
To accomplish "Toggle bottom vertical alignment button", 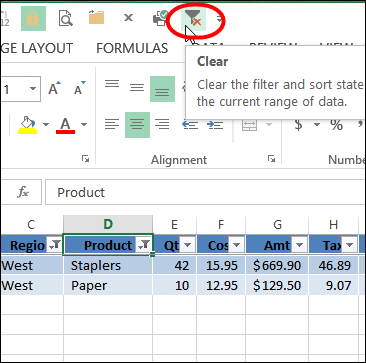I will click(x=162, y=89).
